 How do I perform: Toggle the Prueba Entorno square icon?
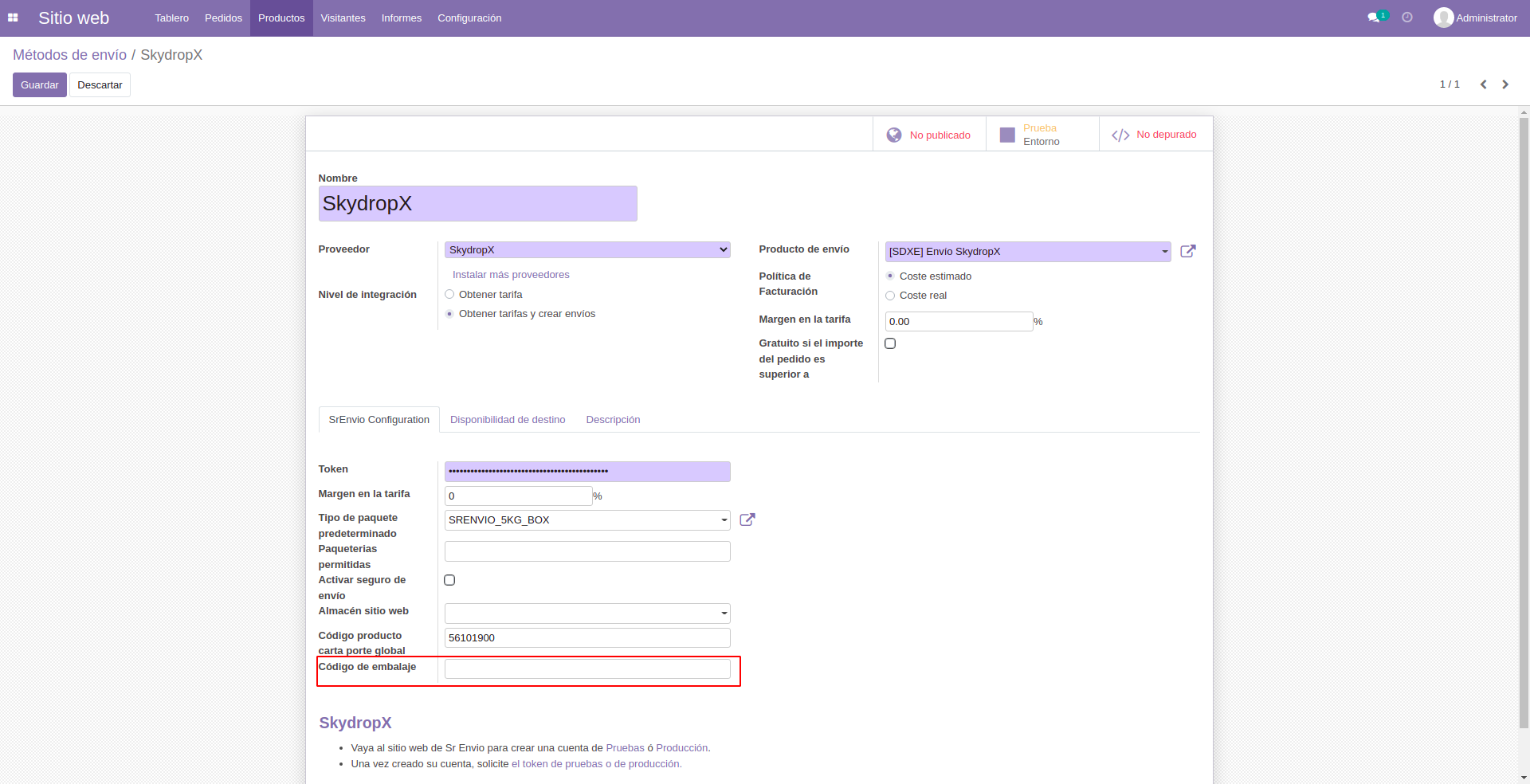coord(1007,135)
